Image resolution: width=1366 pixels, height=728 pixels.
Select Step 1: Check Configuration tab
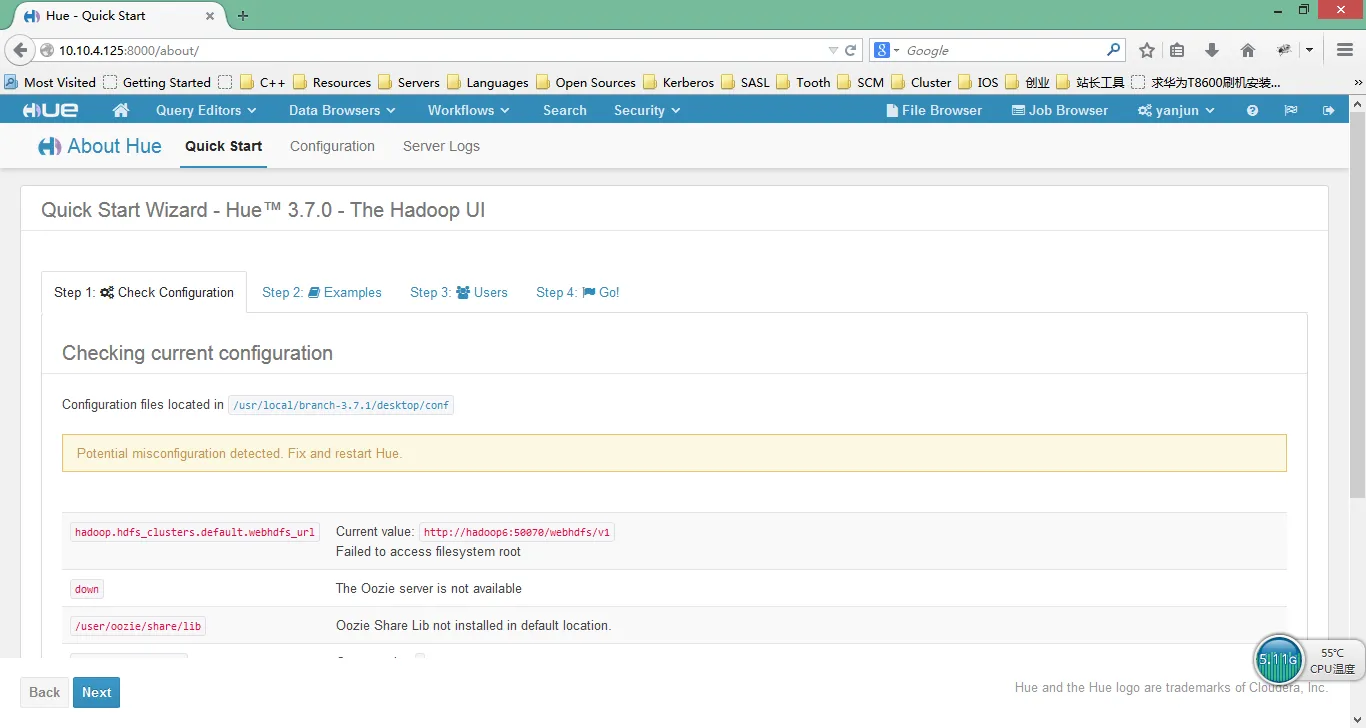(144, 292)
